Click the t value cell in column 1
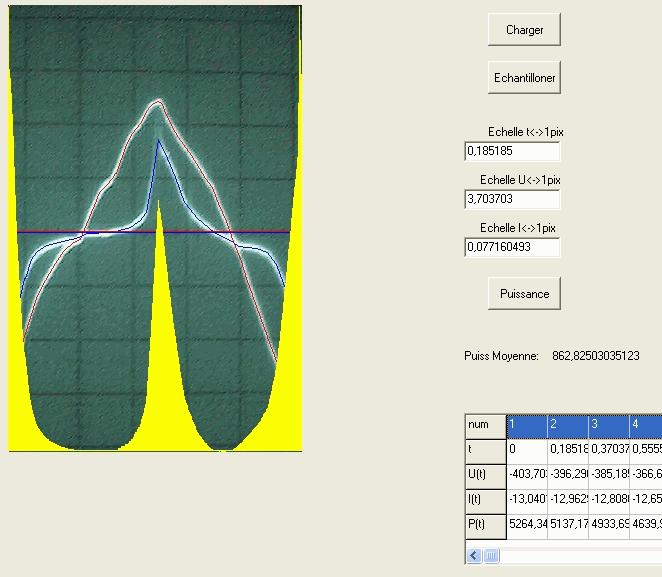The width and height of the screenshot is (662, 577). point(526,450)
